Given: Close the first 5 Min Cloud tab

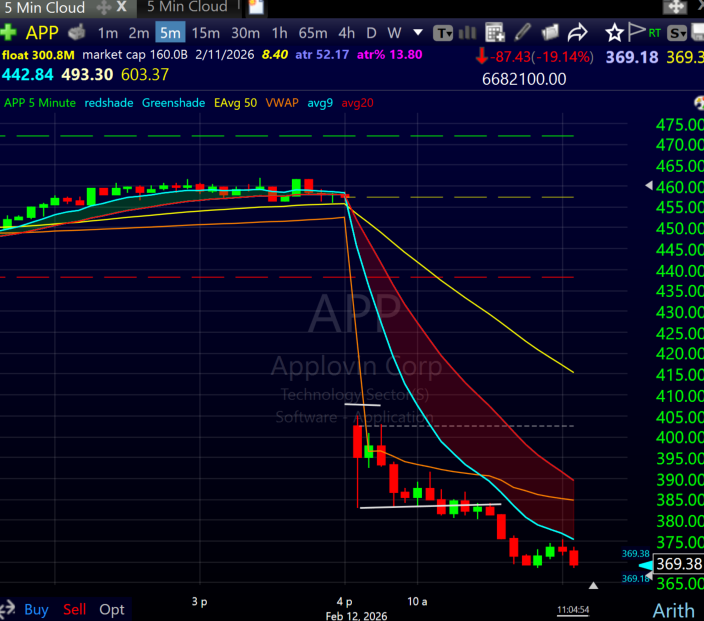Looking at the screenshot, I should (x=121, y=7).
